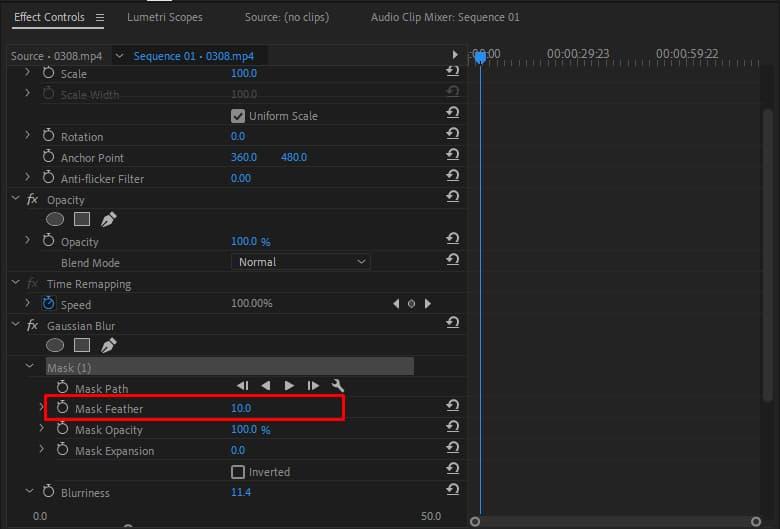Open mask tracking methods wrench menu
Screen dimensions: 780x529
tap(338, 385)
